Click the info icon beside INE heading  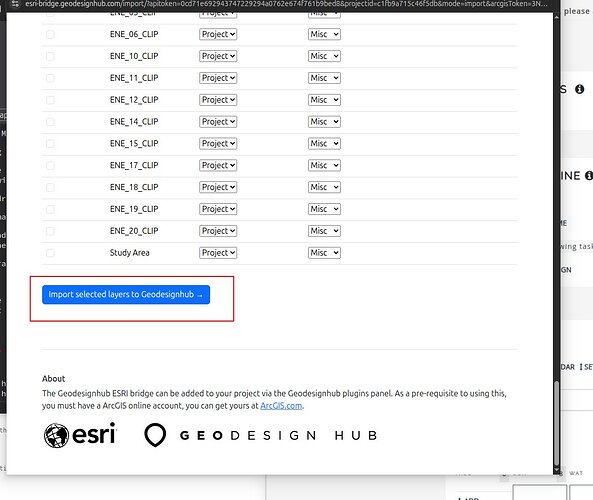pos(589,175)
